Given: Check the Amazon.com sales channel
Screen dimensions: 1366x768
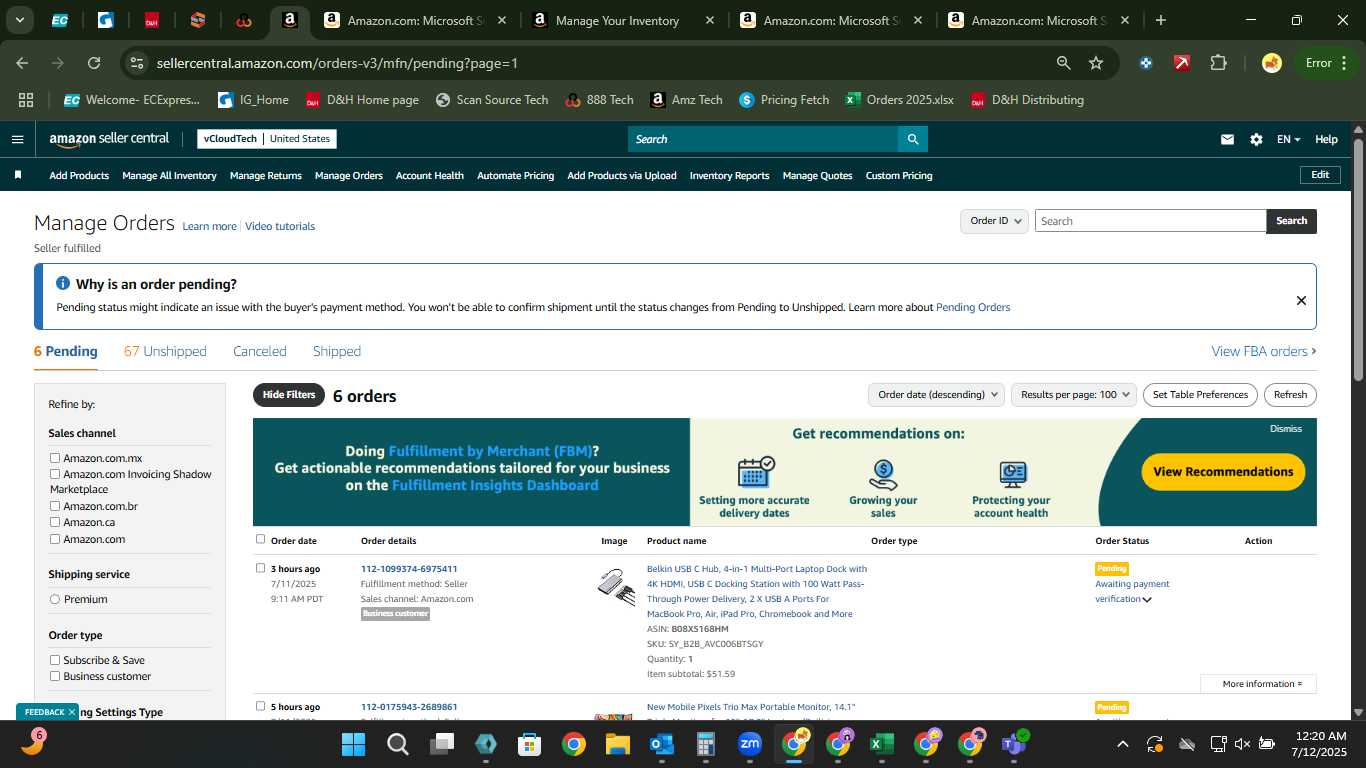Looking at the screenshot, I should (x=55, y=539).
